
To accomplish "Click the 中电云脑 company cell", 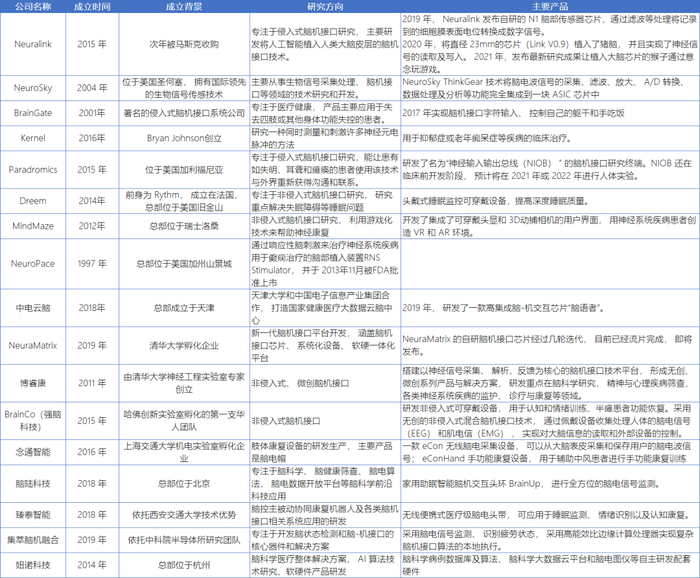I will (x=33, y=308).
